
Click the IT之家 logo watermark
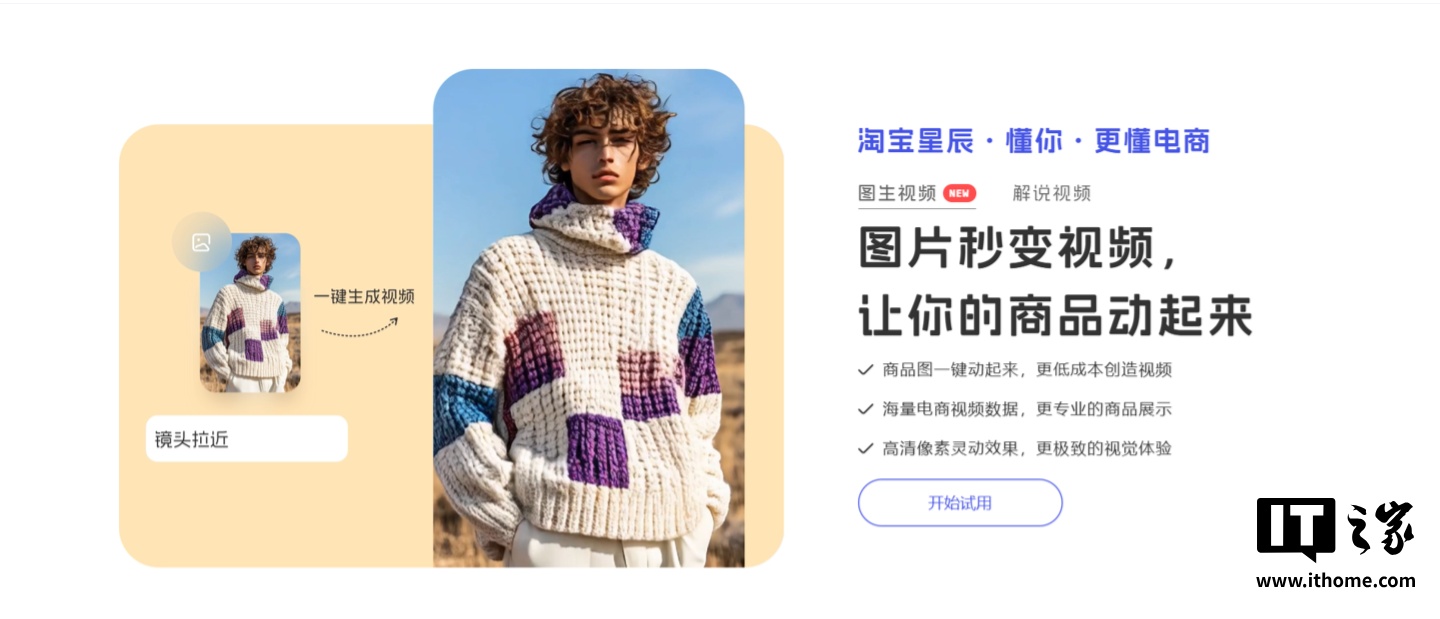tap(1335, 529)
